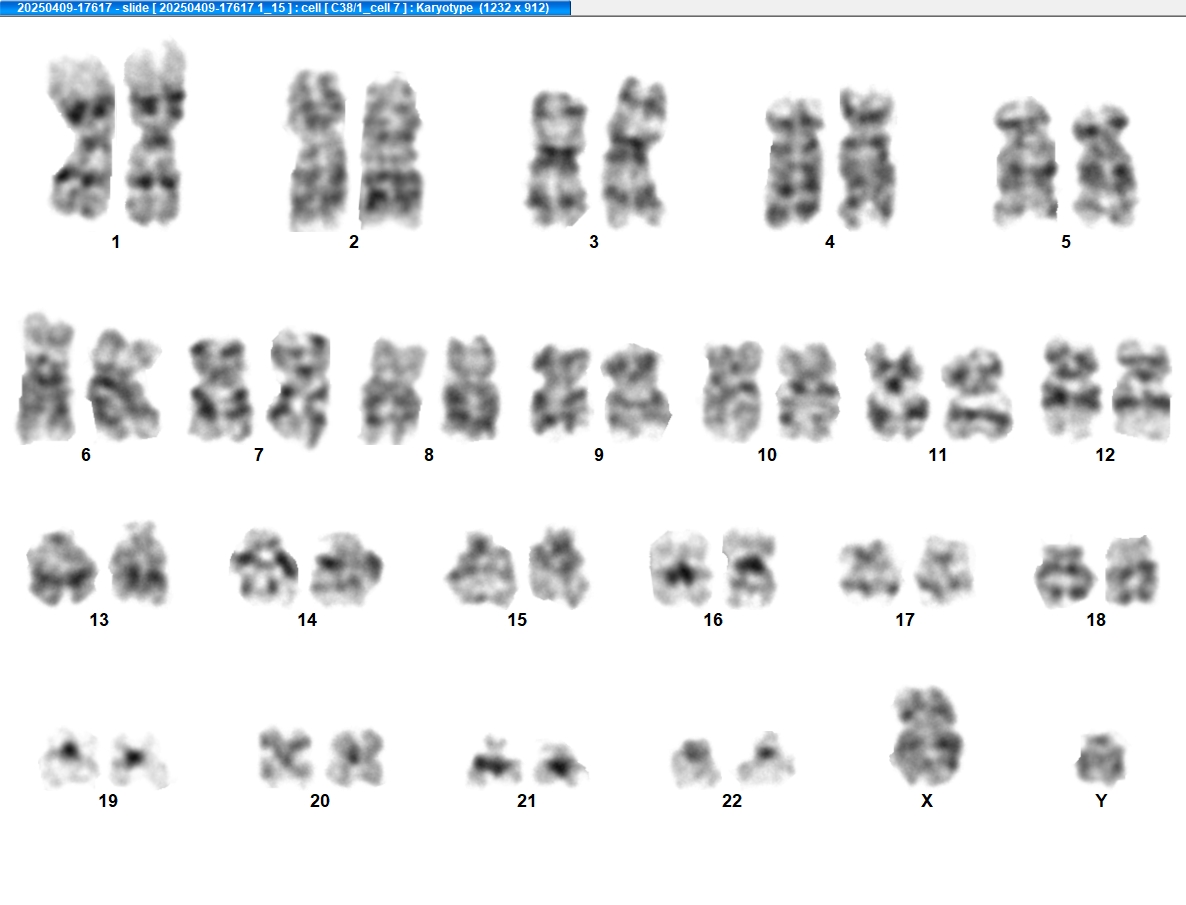
Task: Select the left chromosome of pair 17
Action: tap(870, 571)
